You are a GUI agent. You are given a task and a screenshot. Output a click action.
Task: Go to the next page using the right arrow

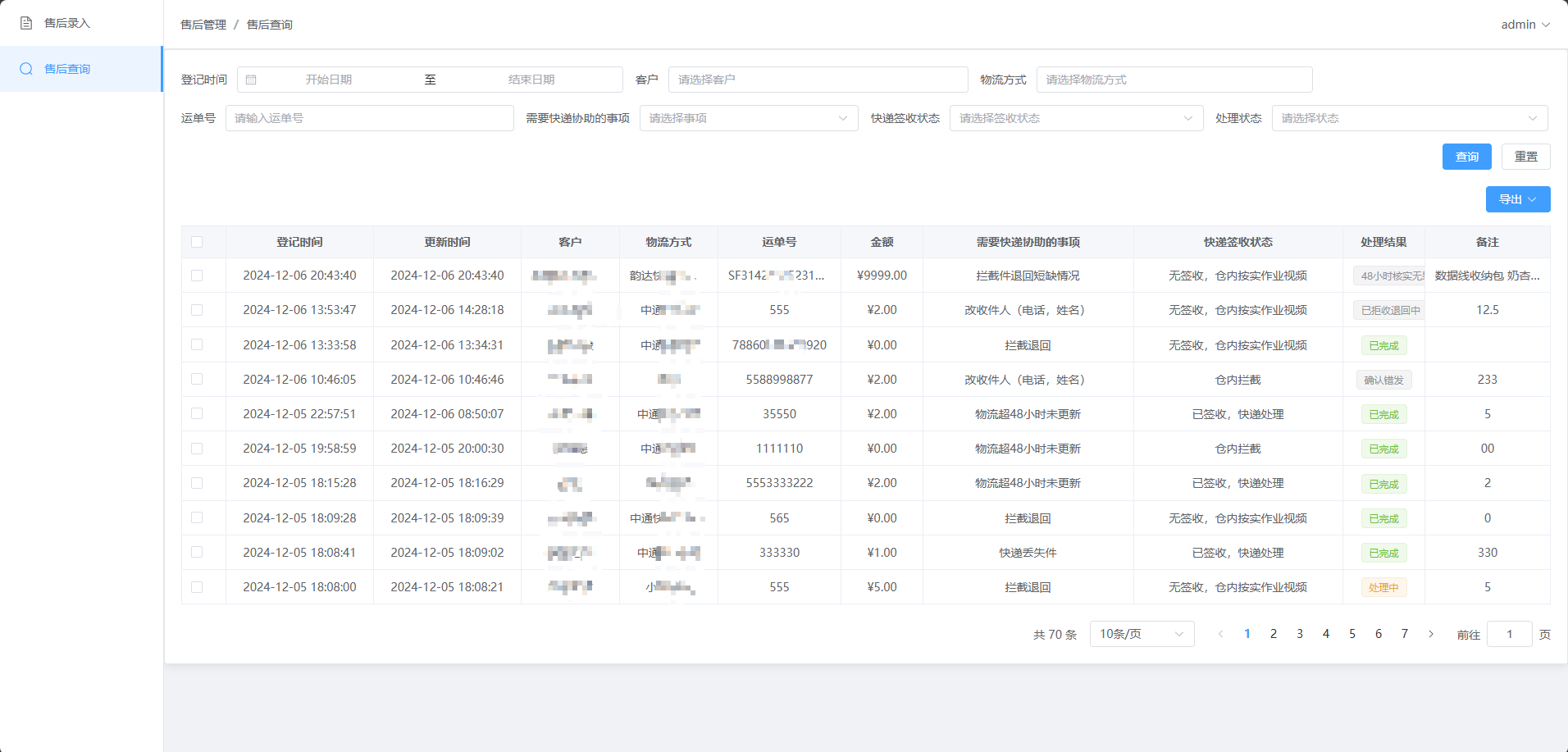click(x=1431, y=634)
